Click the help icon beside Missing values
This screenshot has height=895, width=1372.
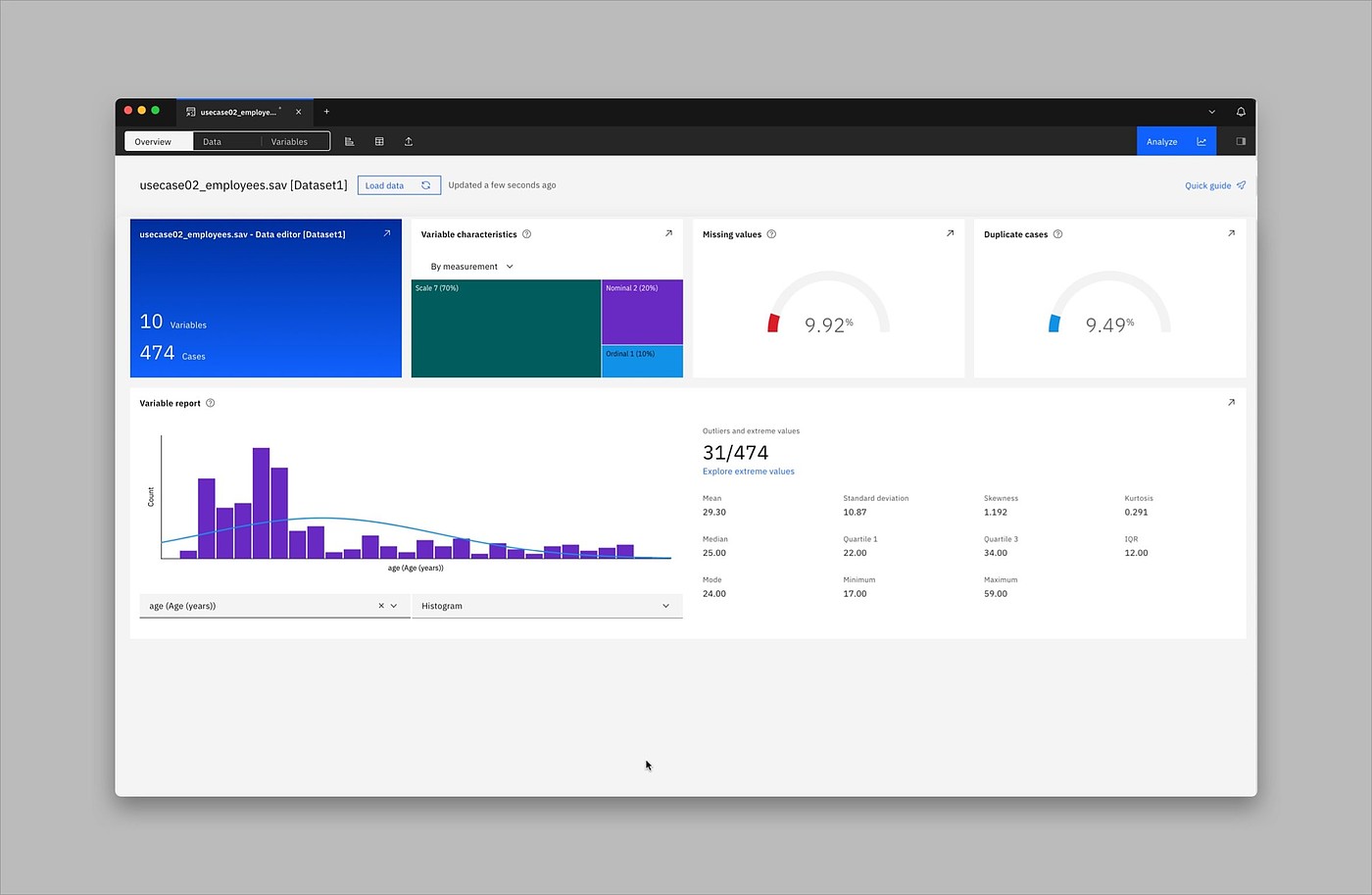click(x=771, y=234)
